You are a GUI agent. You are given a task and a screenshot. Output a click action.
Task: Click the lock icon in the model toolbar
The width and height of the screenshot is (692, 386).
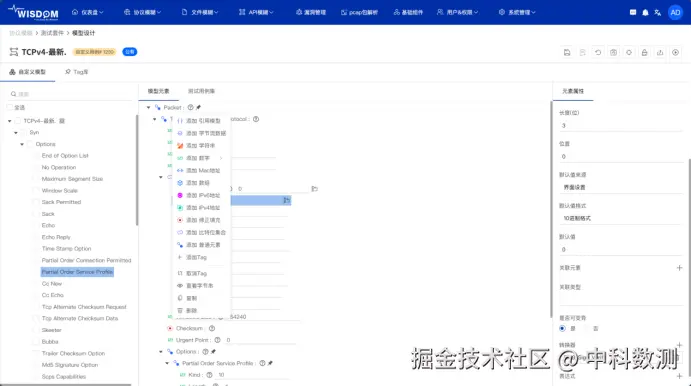tap(644, 52)
